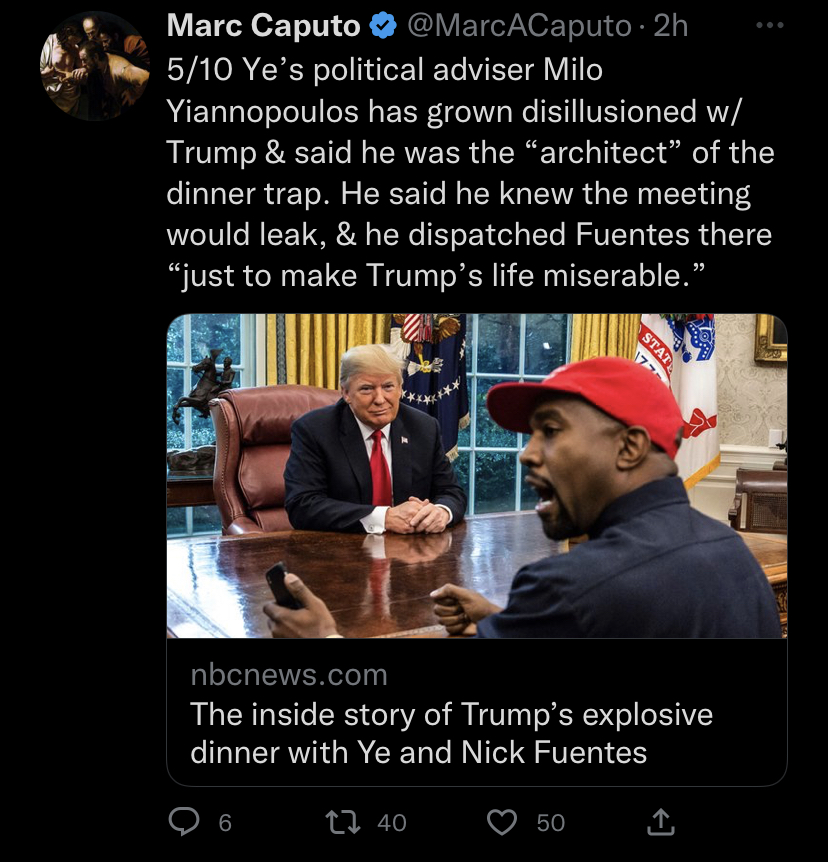The height and width of the screenshot is (862, 828).
Task: Open the Oval Office article image
Action: click(x=477, y=476)
